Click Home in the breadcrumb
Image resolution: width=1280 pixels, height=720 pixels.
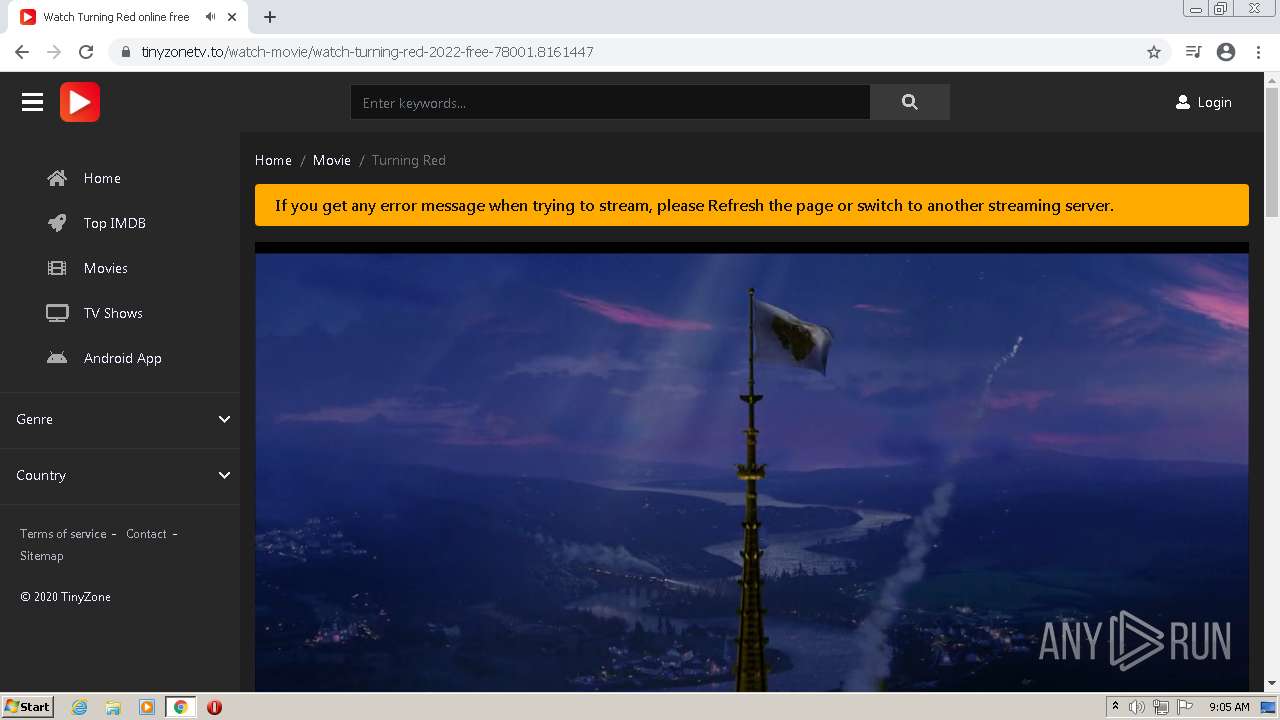273,160
